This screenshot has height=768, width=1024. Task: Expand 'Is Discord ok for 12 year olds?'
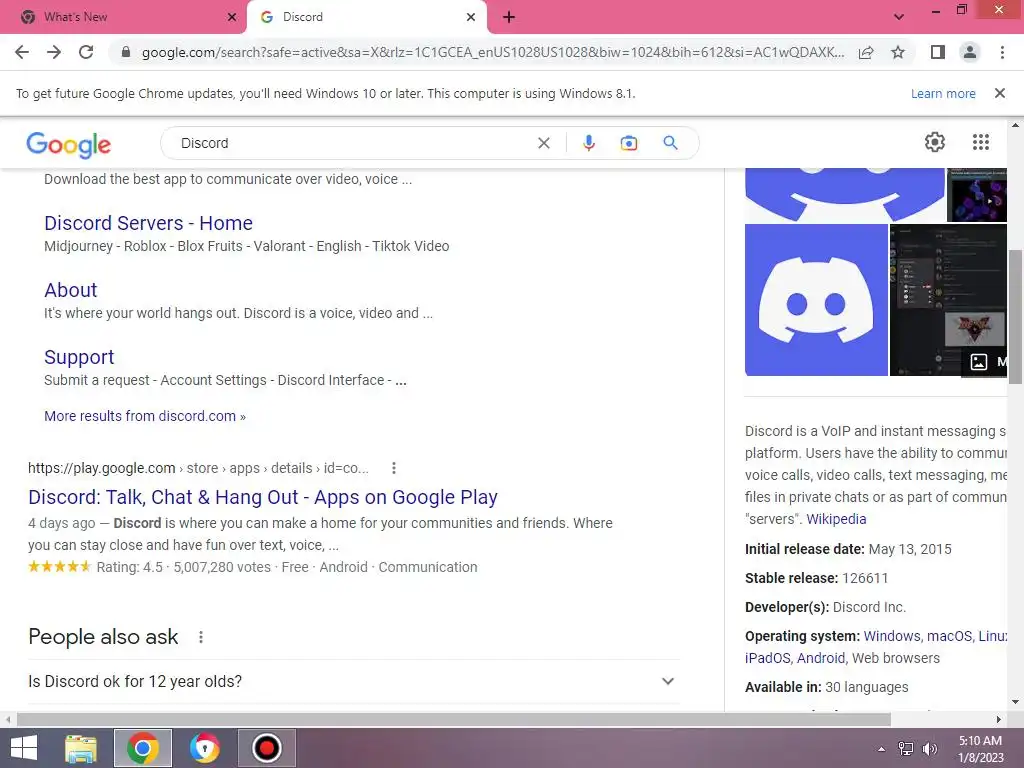(x=353, y=681)
